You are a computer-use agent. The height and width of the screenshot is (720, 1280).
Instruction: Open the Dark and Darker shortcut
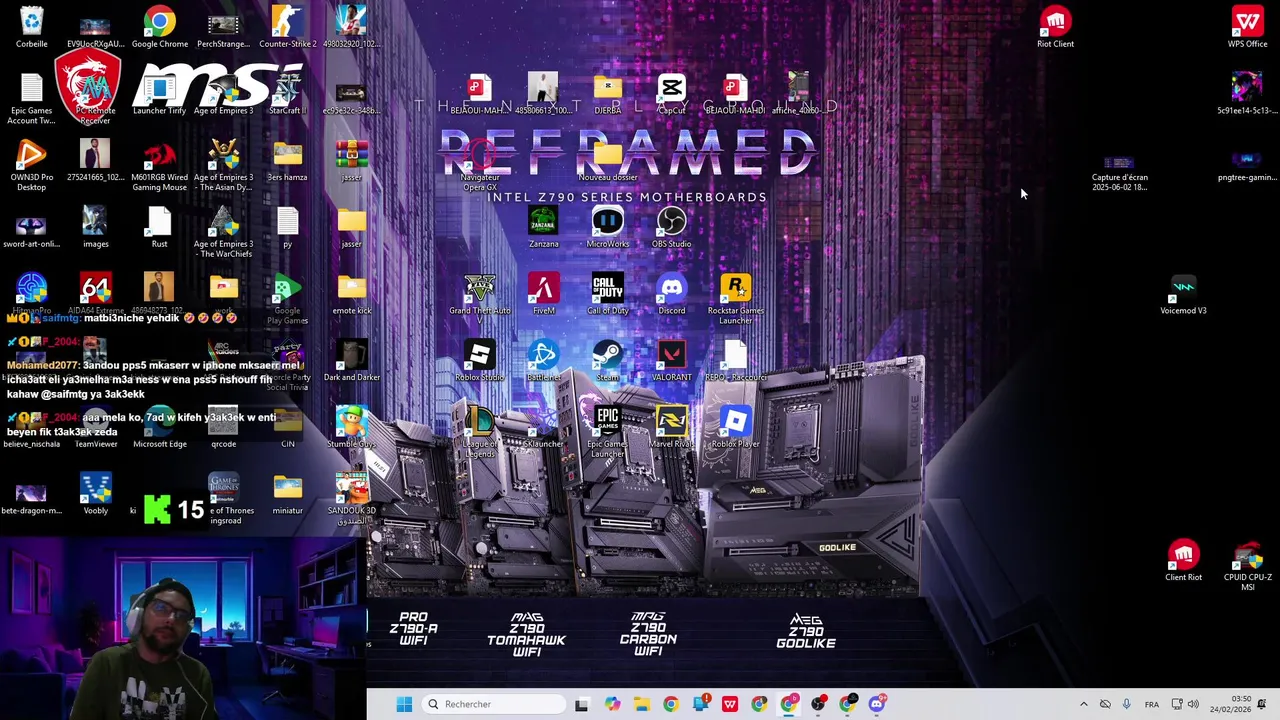click(351, 361)
